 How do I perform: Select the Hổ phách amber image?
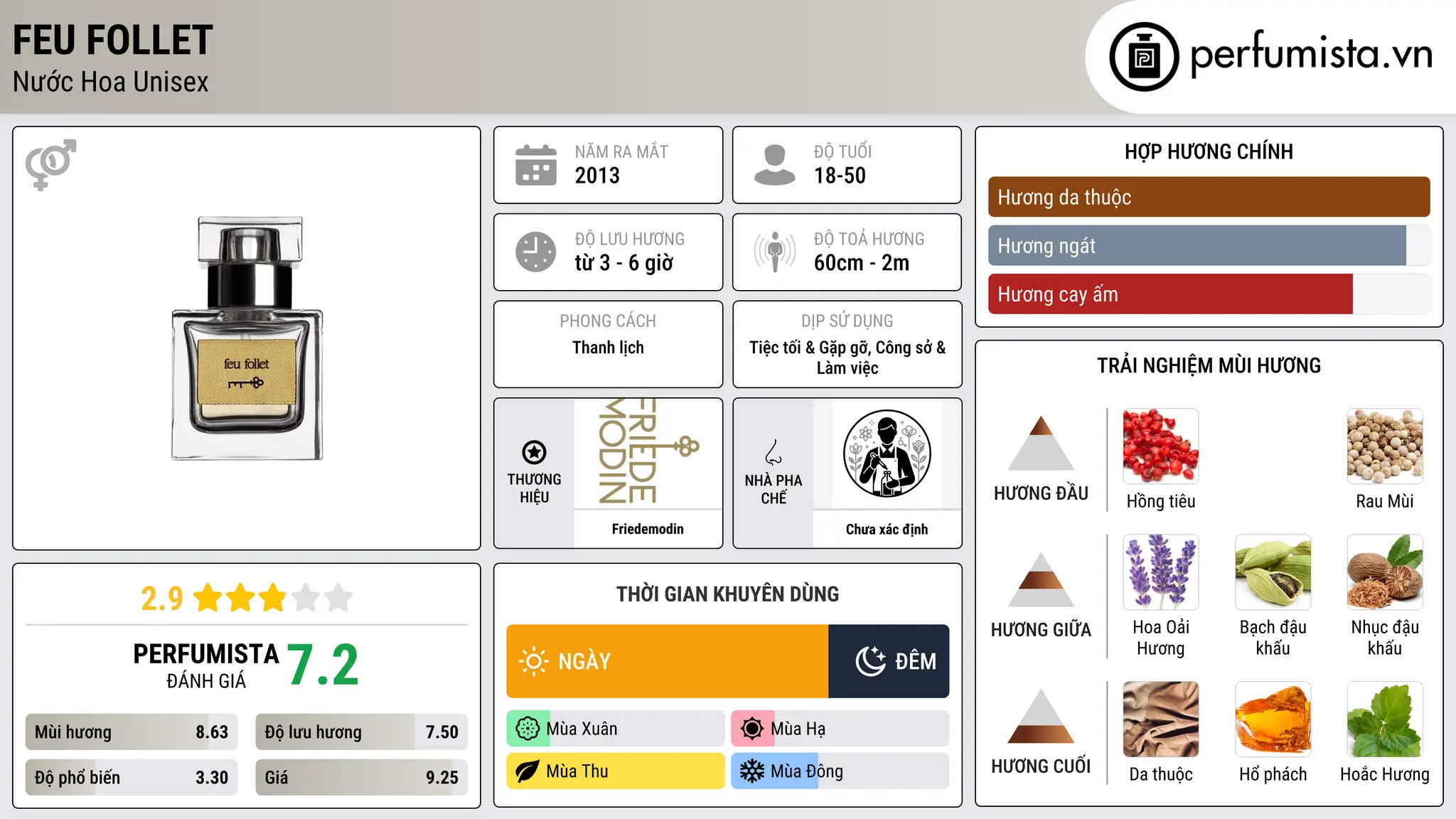click(x=1273, y=719)
